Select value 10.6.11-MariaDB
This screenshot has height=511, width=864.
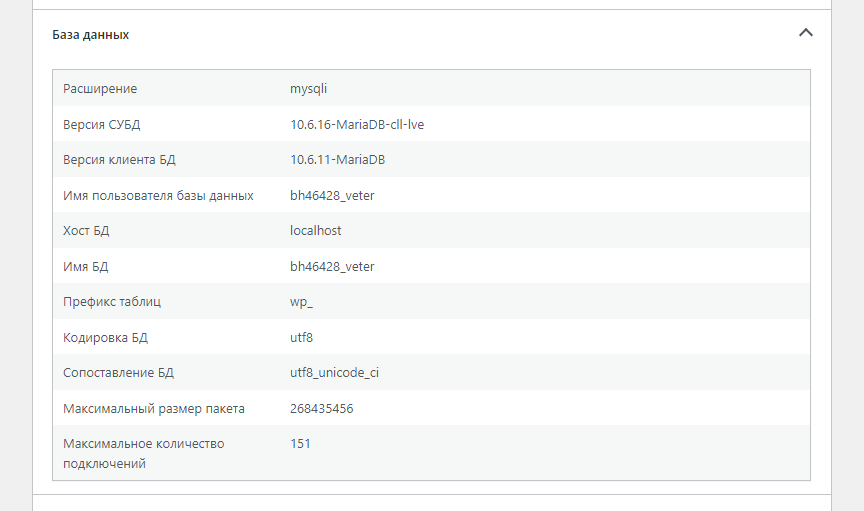[x=337, y=160]
